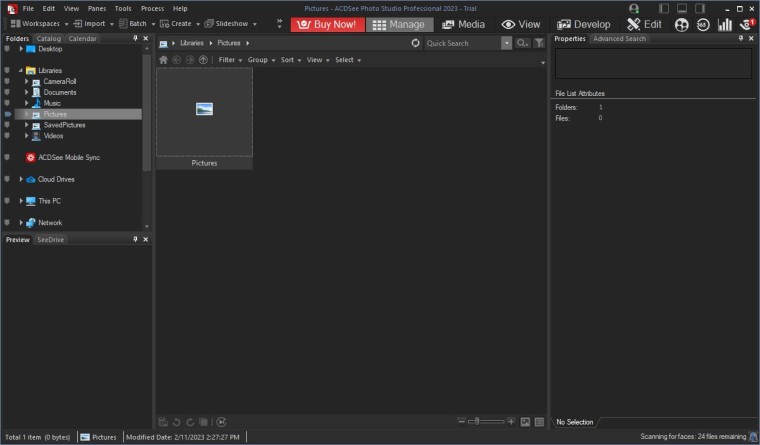Switch to Develop mode

pyautogui.click(x=584, y=24)
